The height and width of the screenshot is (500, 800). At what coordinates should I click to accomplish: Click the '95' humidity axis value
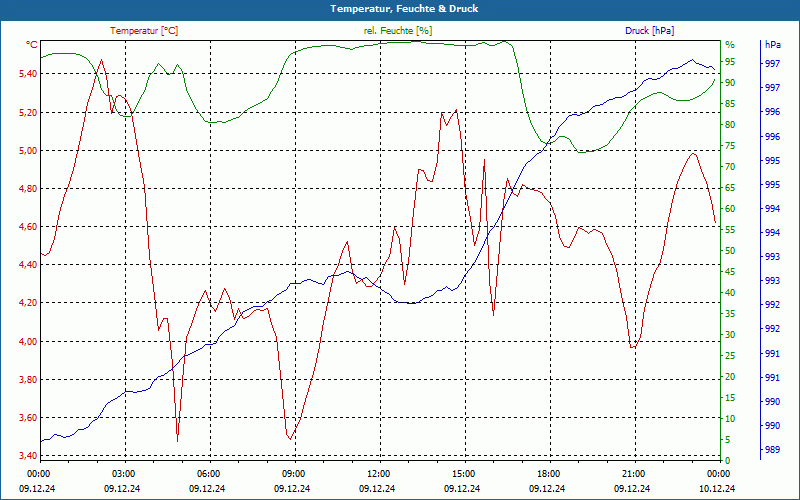click(x=730, y=62)
